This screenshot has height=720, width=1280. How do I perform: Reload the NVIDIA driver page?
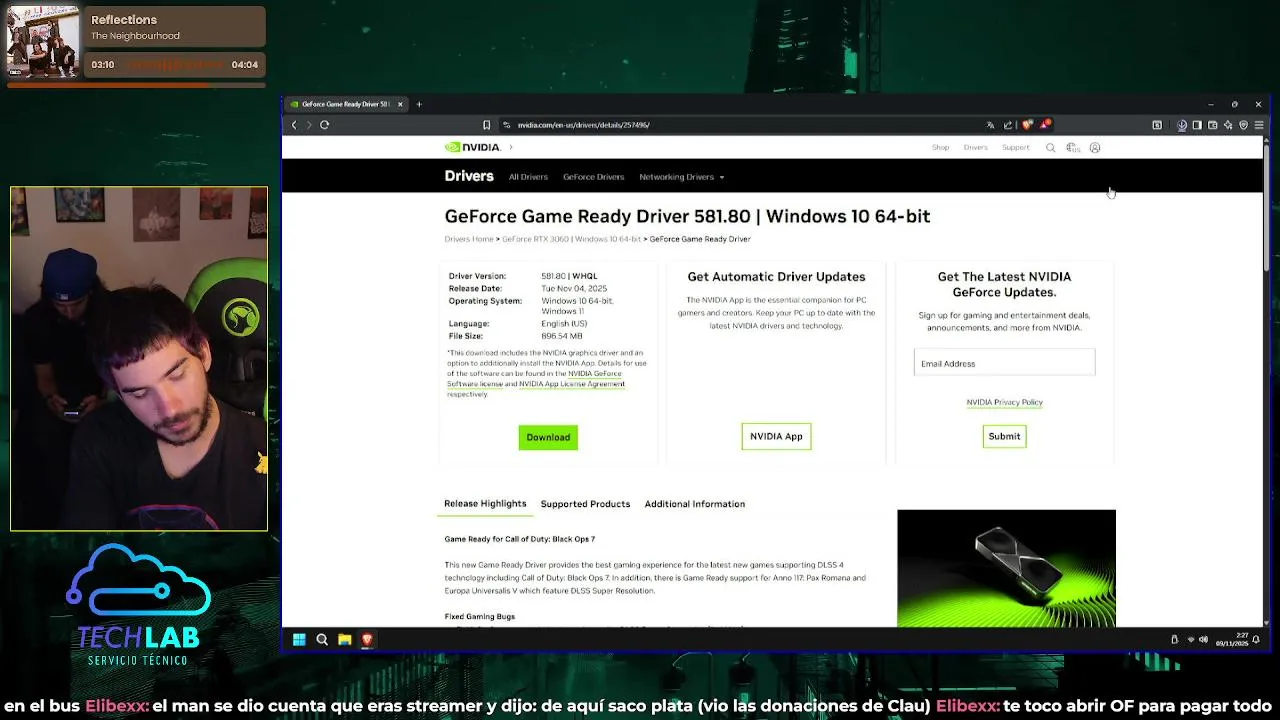pos(325,125)
